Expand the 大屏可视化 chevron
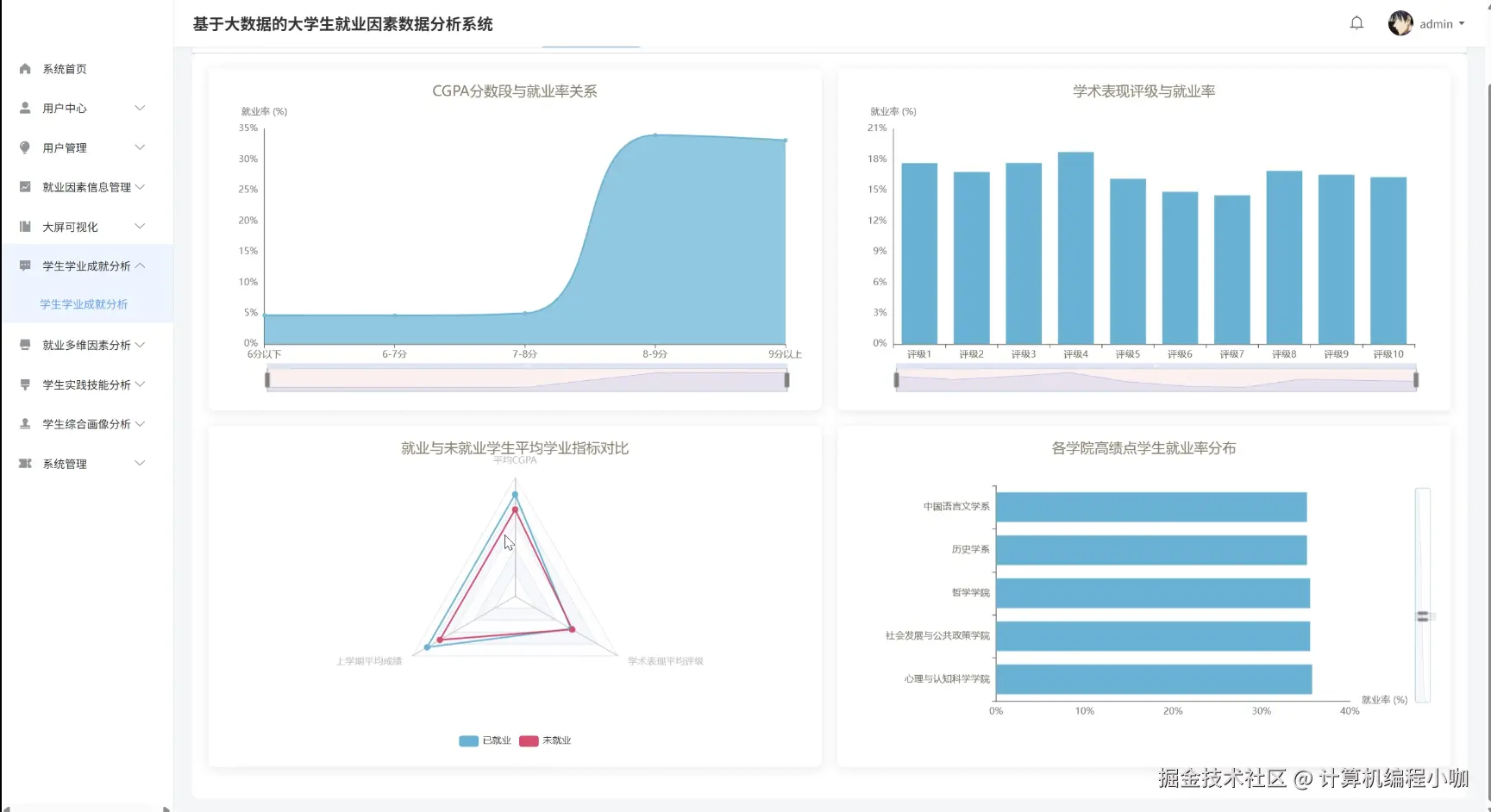 point(140,227)
